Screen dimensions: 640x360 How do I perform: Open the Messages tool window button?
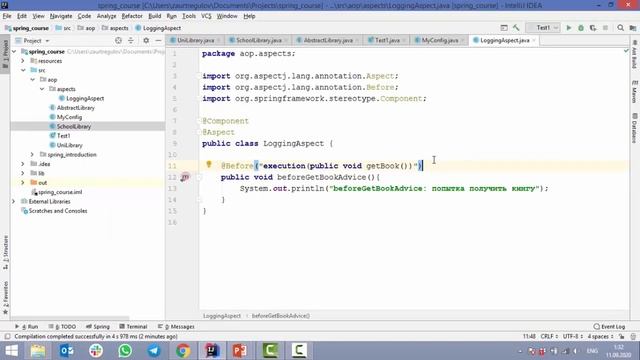pyautogui.click(x=176, y=327)
